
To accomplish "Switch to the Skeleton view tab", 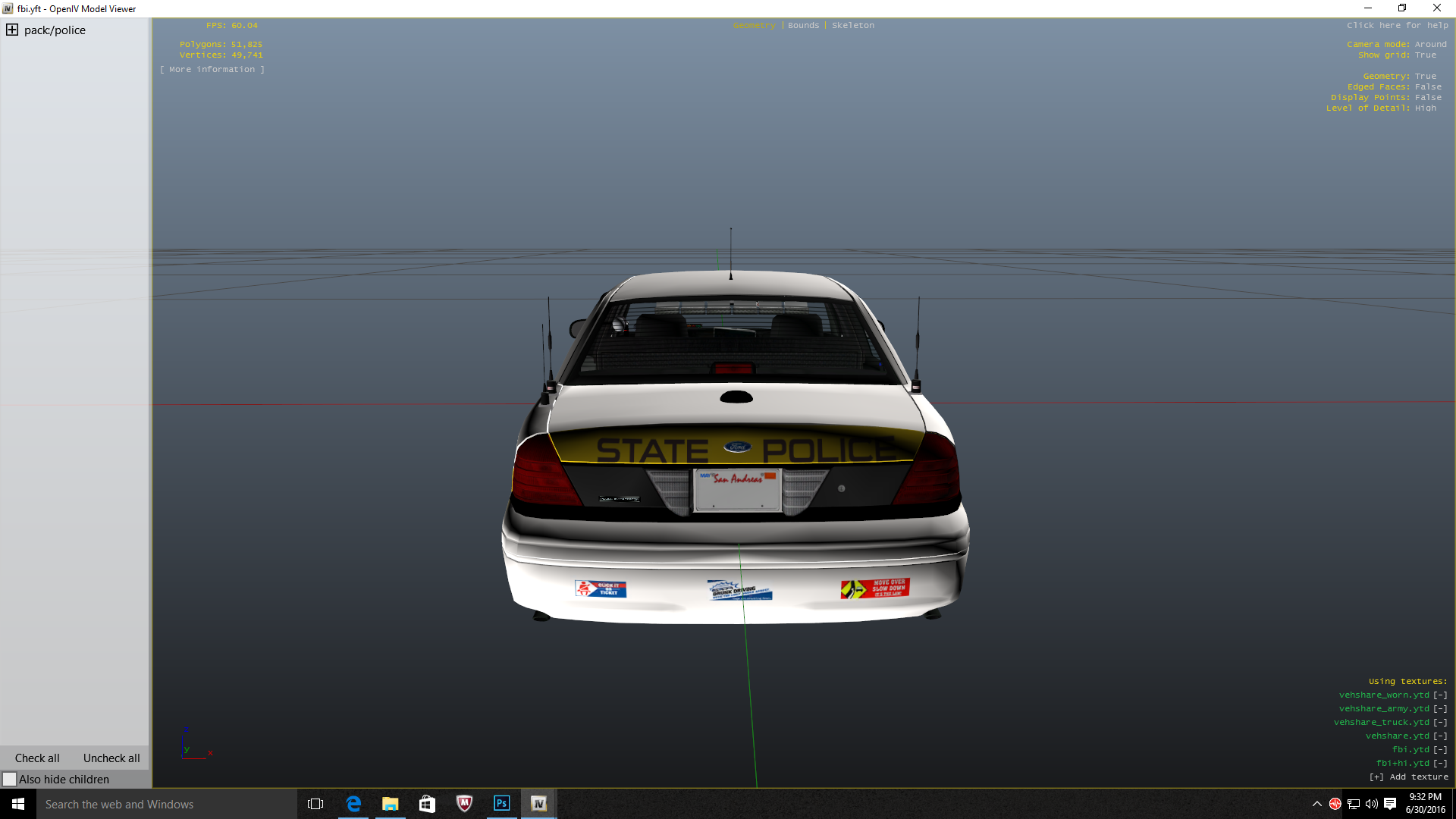I will (852, 26).
